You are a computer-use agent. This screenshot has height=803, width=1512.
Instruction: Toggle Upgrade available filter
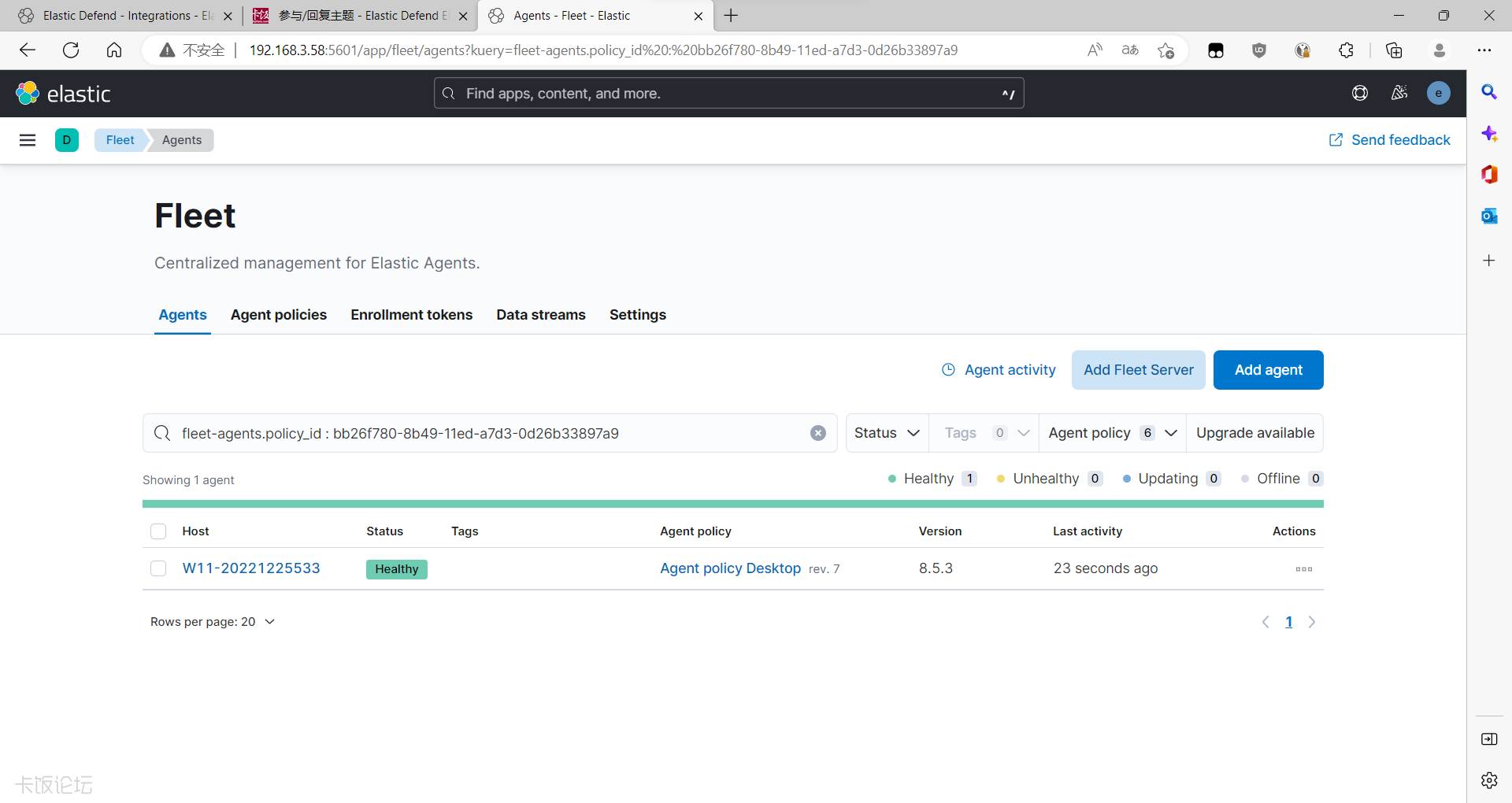[x=1254, y=433]
